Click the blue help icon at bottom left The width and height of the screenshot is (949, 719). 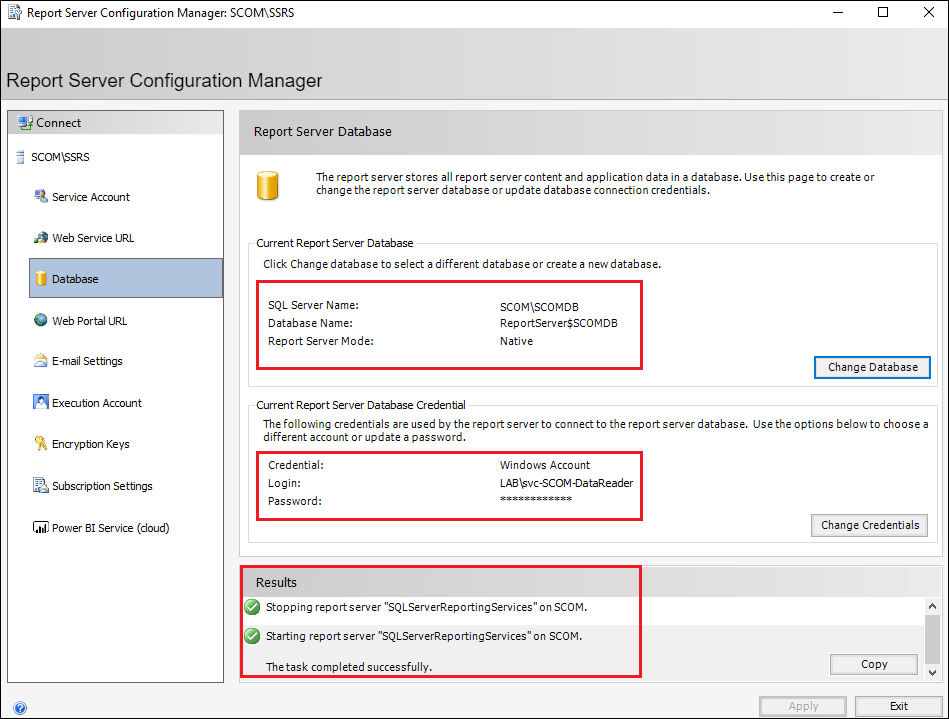click(20, 708)
